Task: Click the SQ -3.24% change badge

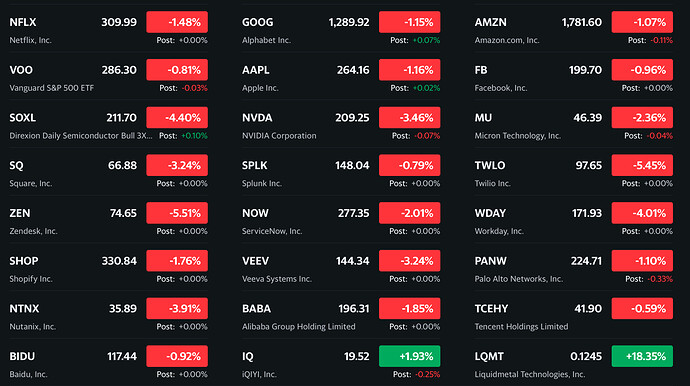Action: tap(177, 165)
